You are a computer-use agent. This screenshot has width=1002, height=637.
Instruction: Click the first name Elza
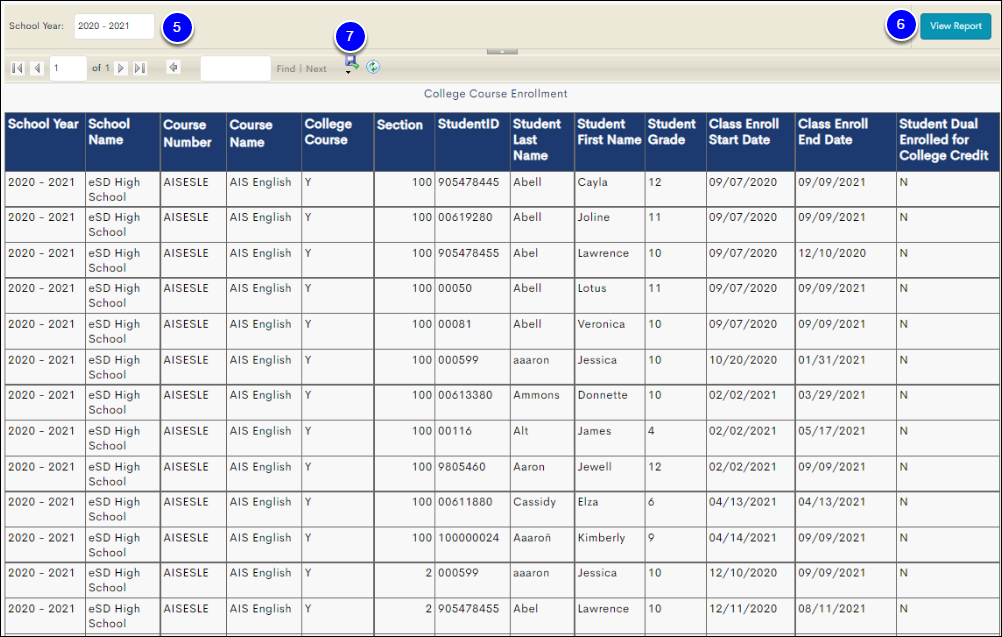point(588,502)
